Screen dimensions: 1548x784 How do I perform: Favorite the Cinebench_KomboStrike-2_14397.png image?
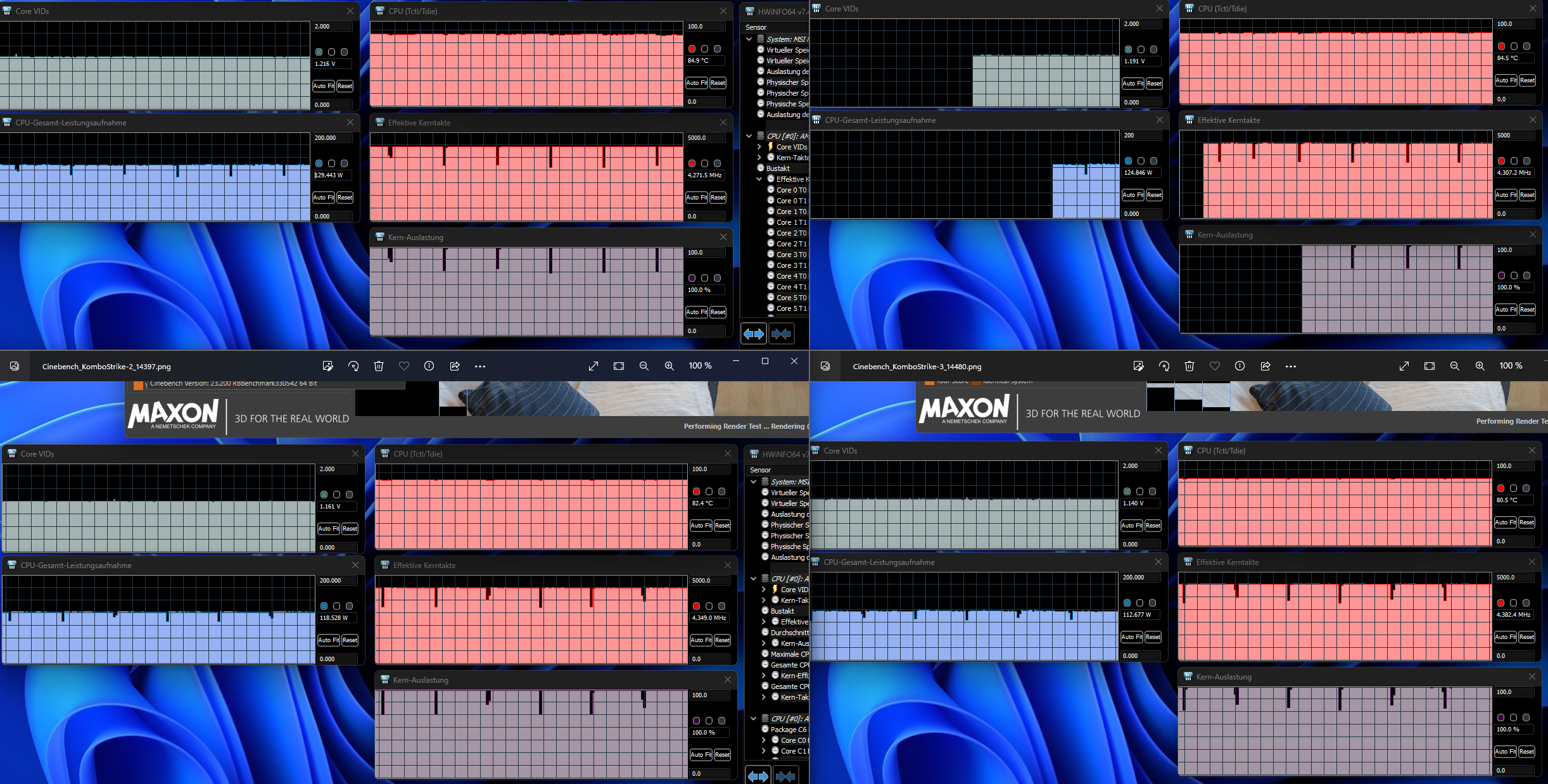(404, 366)
